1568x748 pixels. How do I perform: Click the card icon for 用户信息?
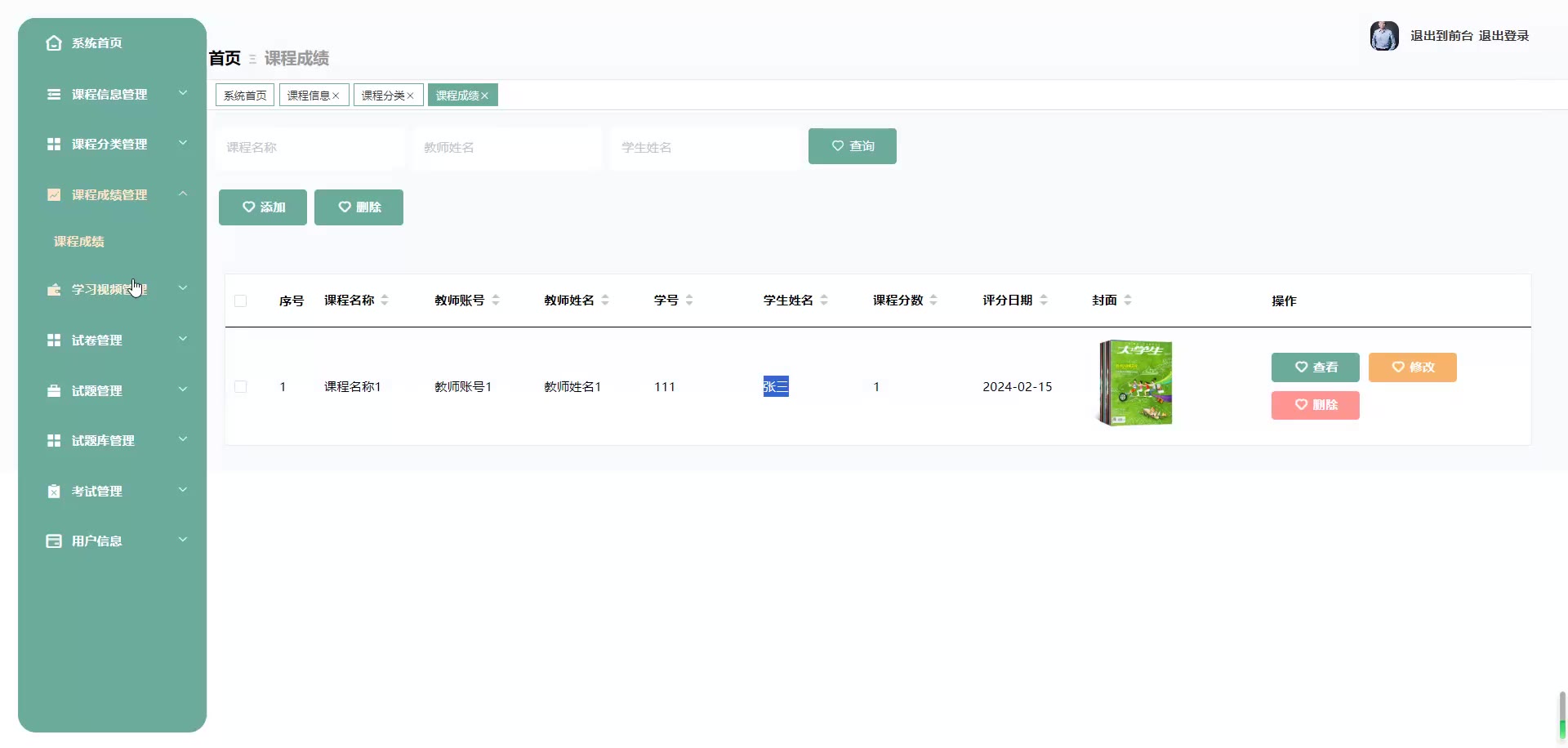point(54,541)
